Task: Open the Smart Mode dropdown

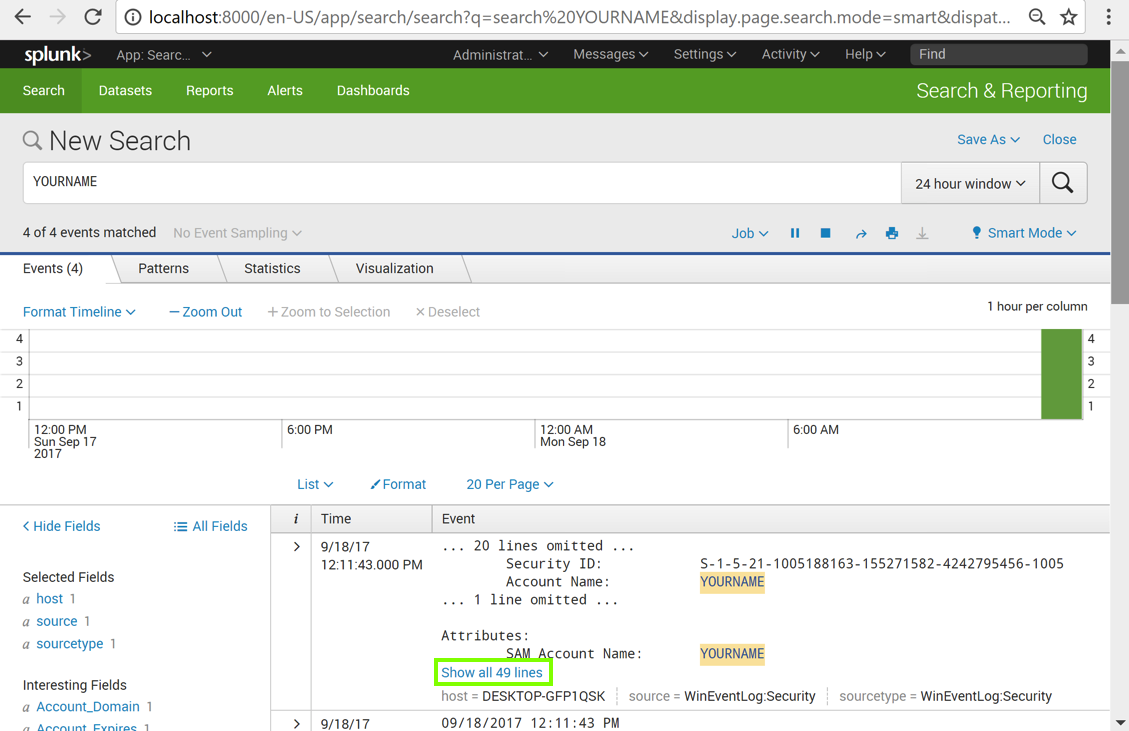Action: point(1024,233)
